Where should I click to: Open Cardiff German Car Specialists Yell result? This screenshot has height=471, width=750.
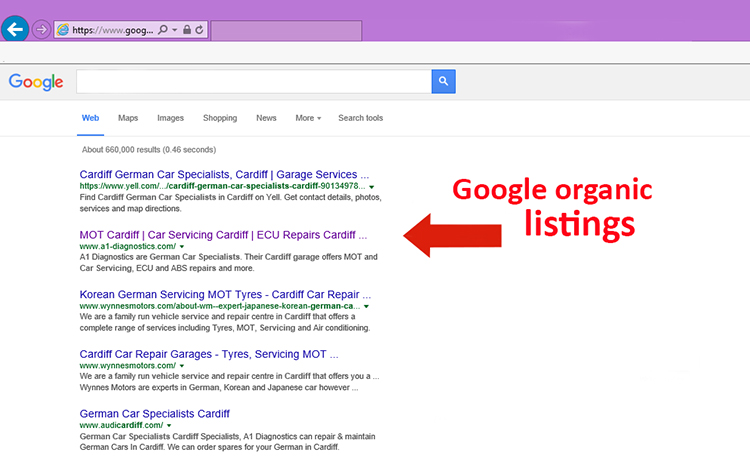coord(224,175)
